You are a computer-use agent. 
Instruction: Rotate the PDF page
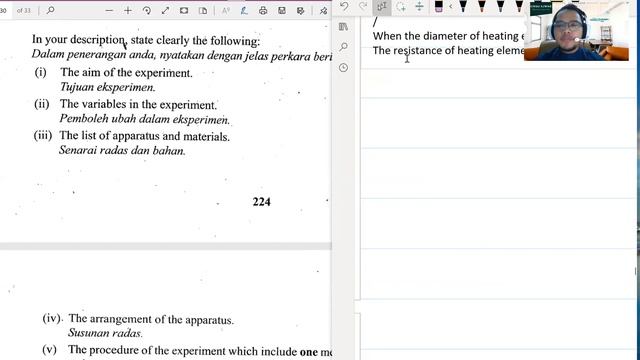(147, 11)
